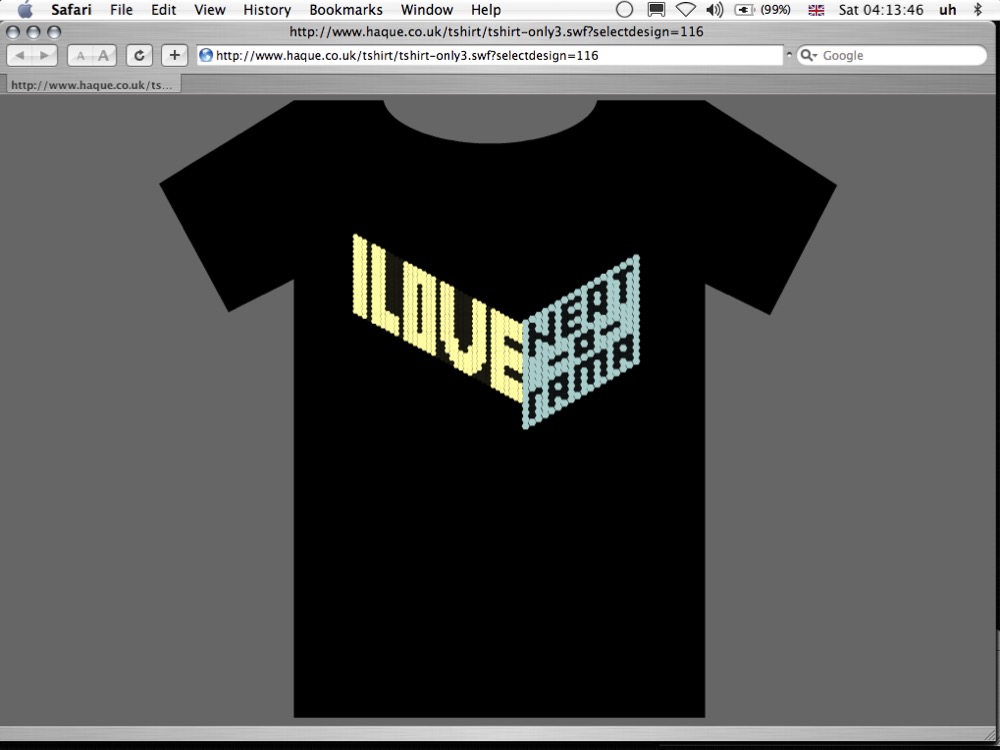
Task: Click the Bluetooth status icon
Action: [x=978, y=10]
